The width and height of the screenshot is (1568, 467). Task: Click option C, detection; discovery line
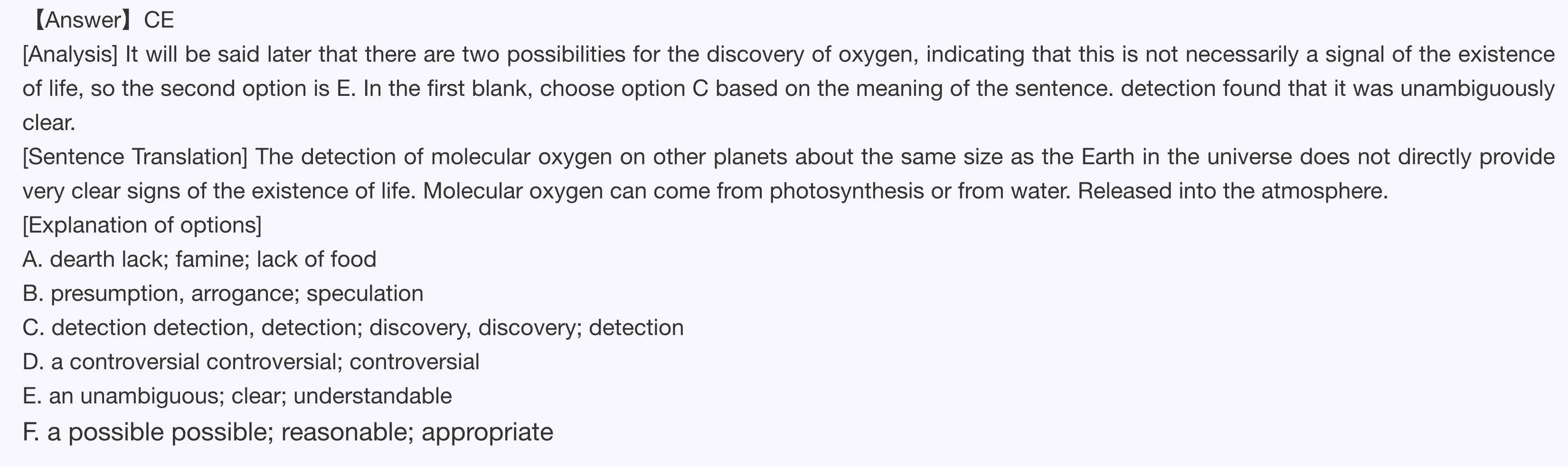coord(353,328)
